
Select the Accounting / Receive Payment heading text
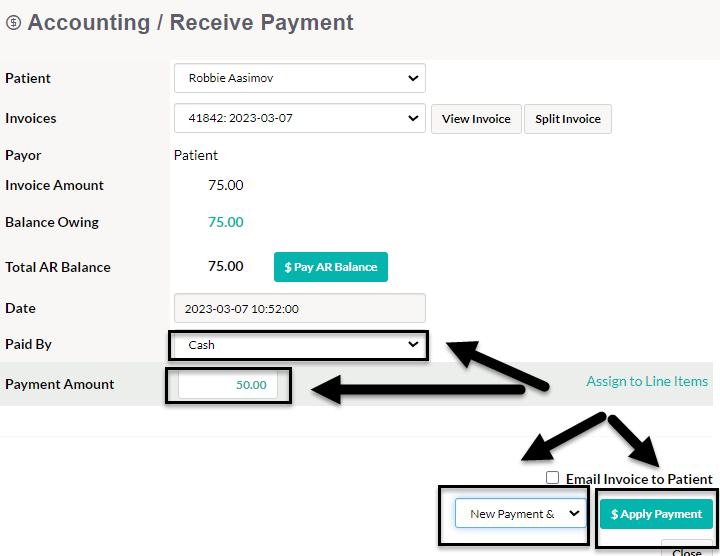coord(191,22)
